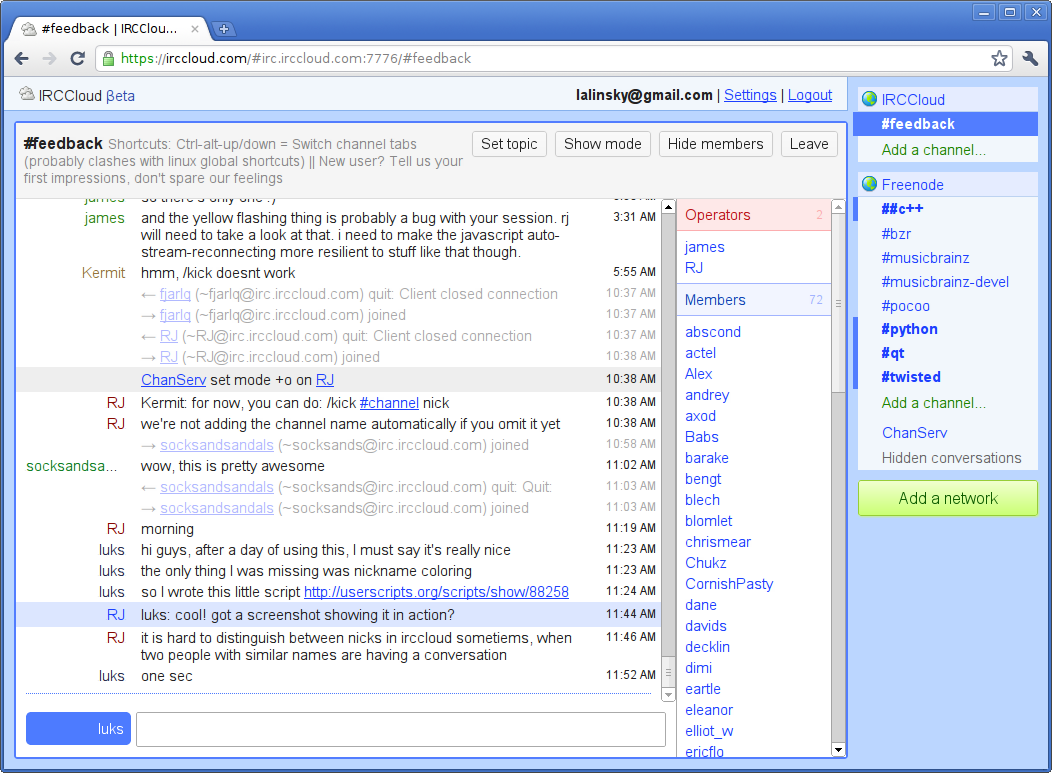This screenshot has height=773, width=1052.
Task: Open the ChanServ conversation in sidebar
Action: [914, 433]
